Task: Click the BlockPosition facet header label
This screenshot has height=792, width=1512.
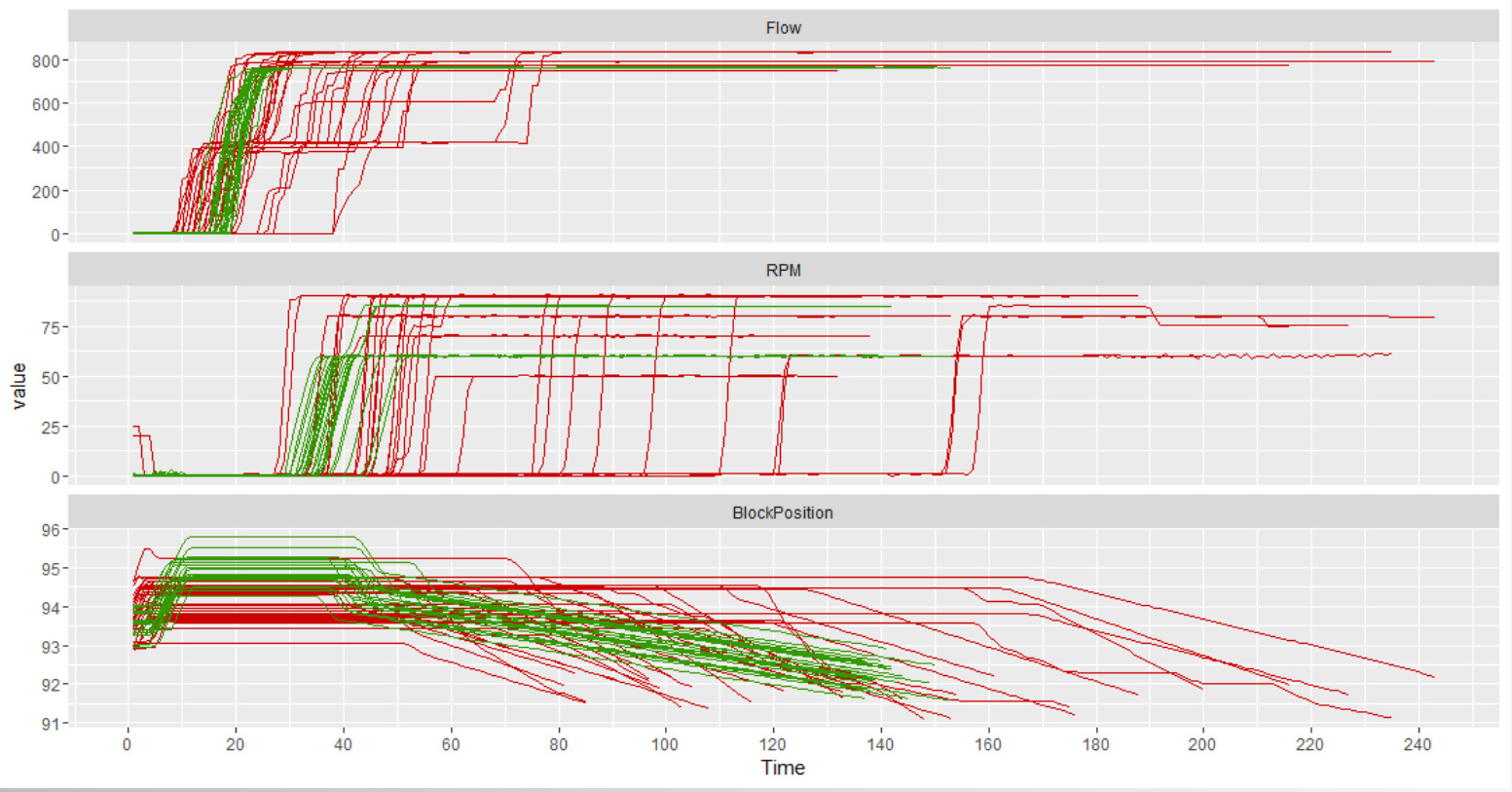Action: [x=783, y=513]
